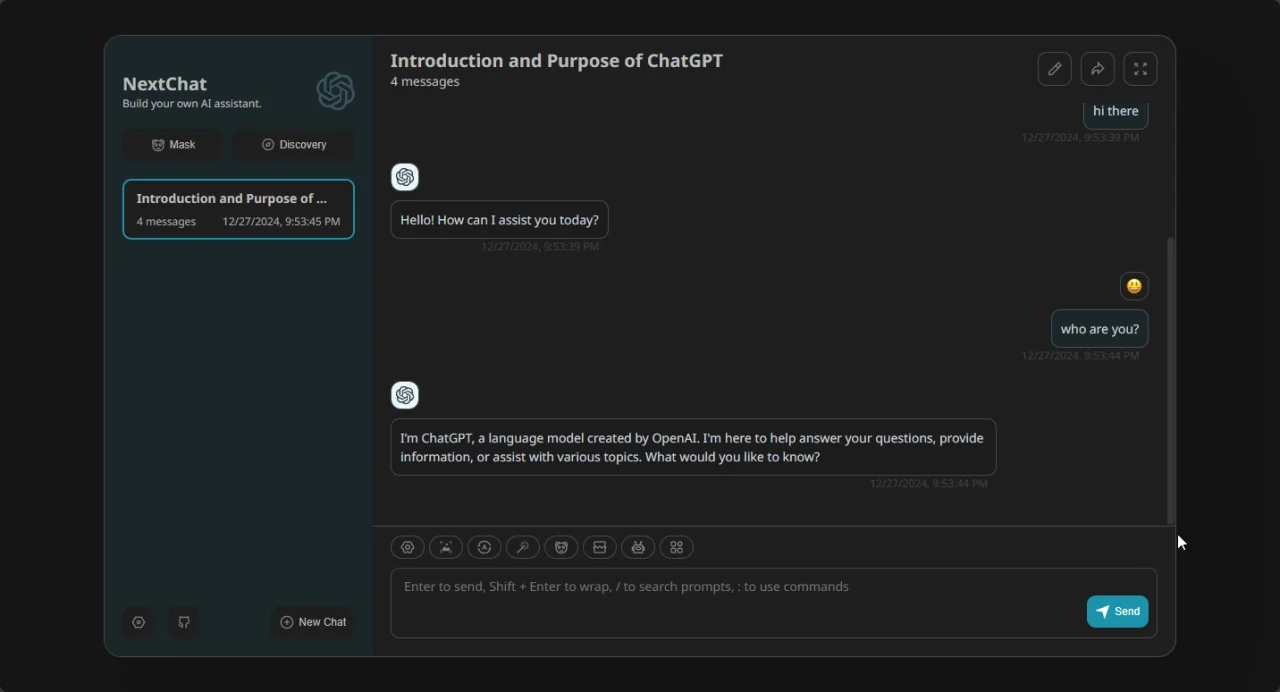Open chat settings gear icon above input
Screen dimensions: 1280x692
407,547
